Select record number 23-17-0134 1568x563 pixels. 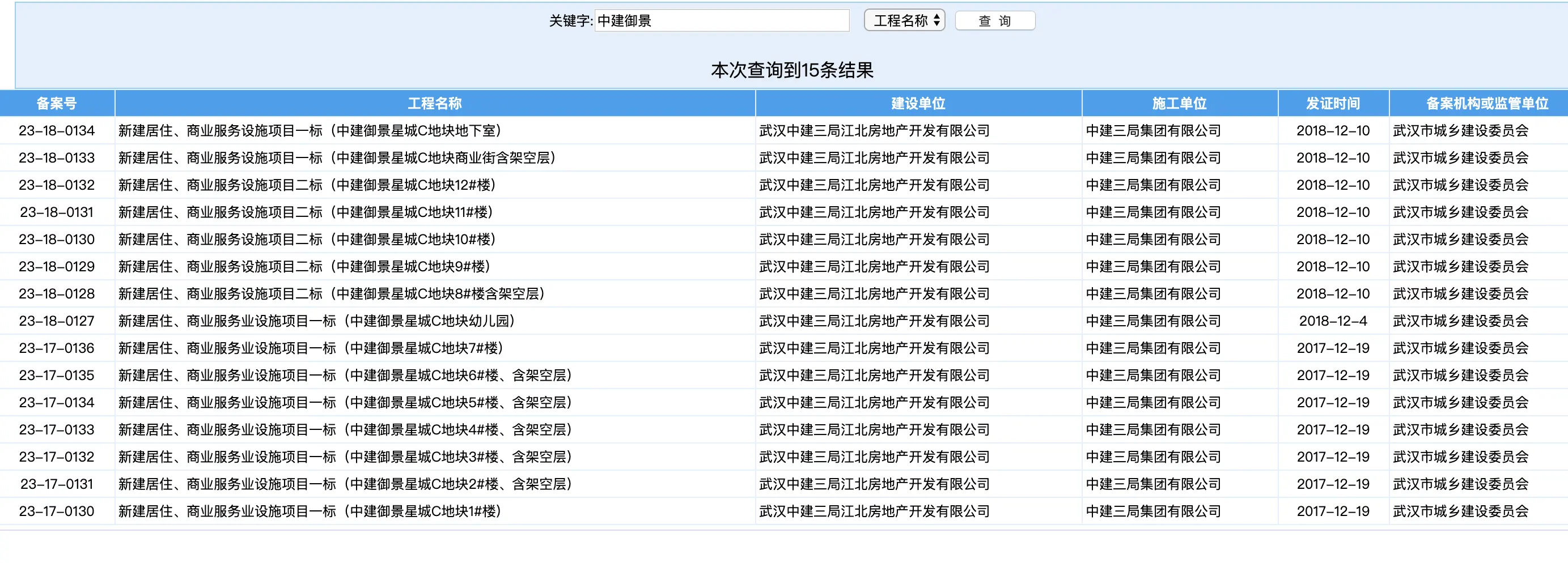point(57,403)
